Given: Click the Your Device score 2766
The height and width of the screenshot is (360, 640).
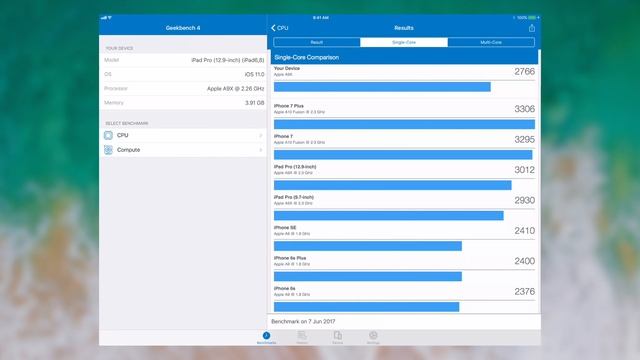Looking at the screenshot, I should pos(524,71).
